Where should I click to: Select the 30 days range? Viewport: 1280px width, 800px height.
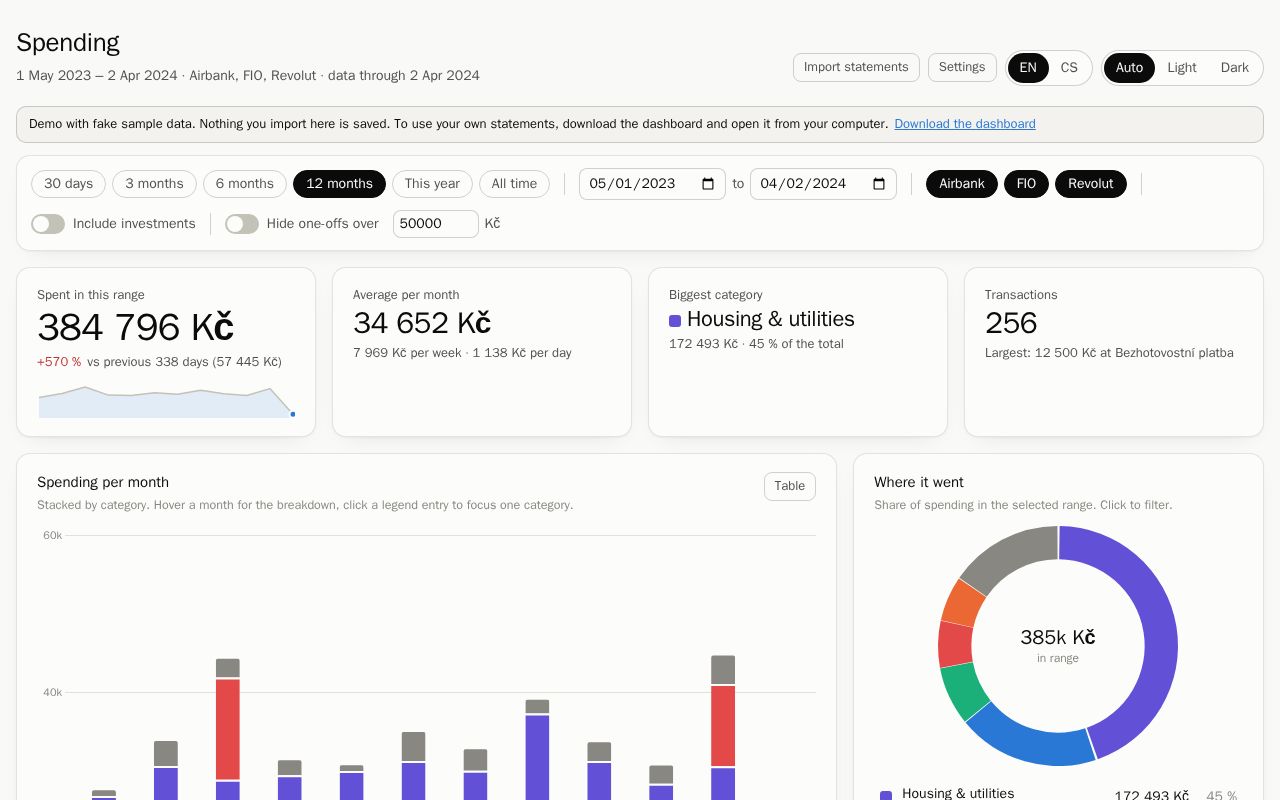(x=68, y=184)
